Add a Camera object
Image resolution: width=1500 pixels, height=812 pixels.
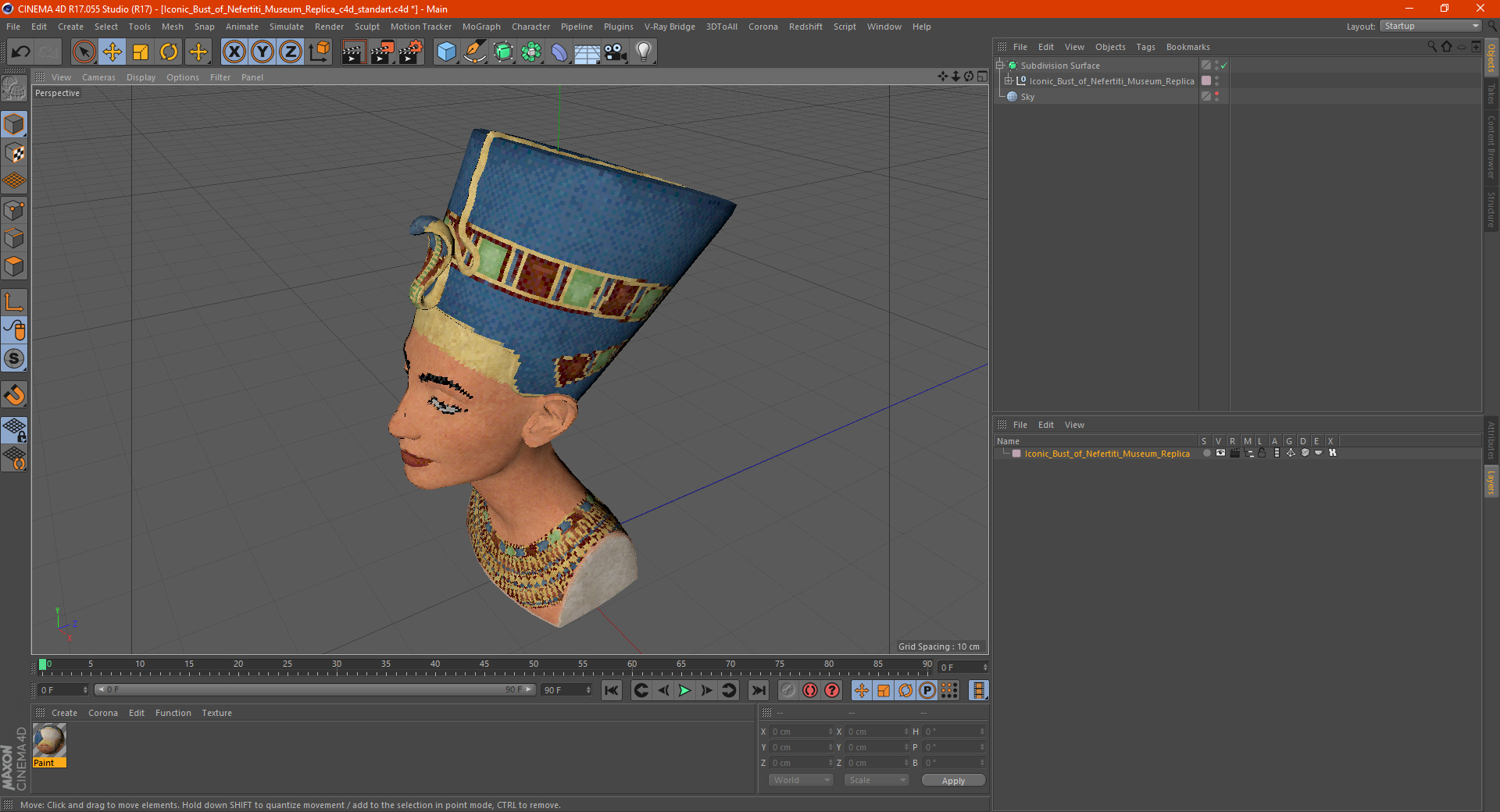[x=615, y=52]
